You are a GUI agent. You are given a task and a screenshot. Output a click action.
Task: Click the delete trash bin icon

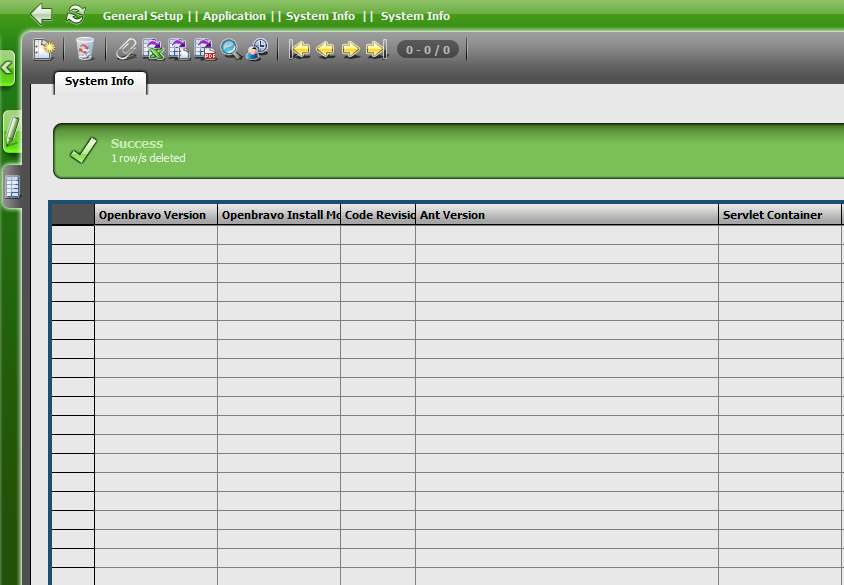85,49
